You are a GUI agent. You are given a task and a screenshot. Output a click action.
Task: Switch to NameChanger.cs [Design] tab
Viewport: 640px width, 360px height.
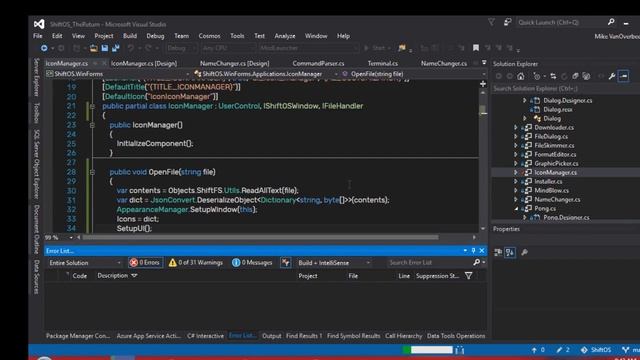click(235, 64)
